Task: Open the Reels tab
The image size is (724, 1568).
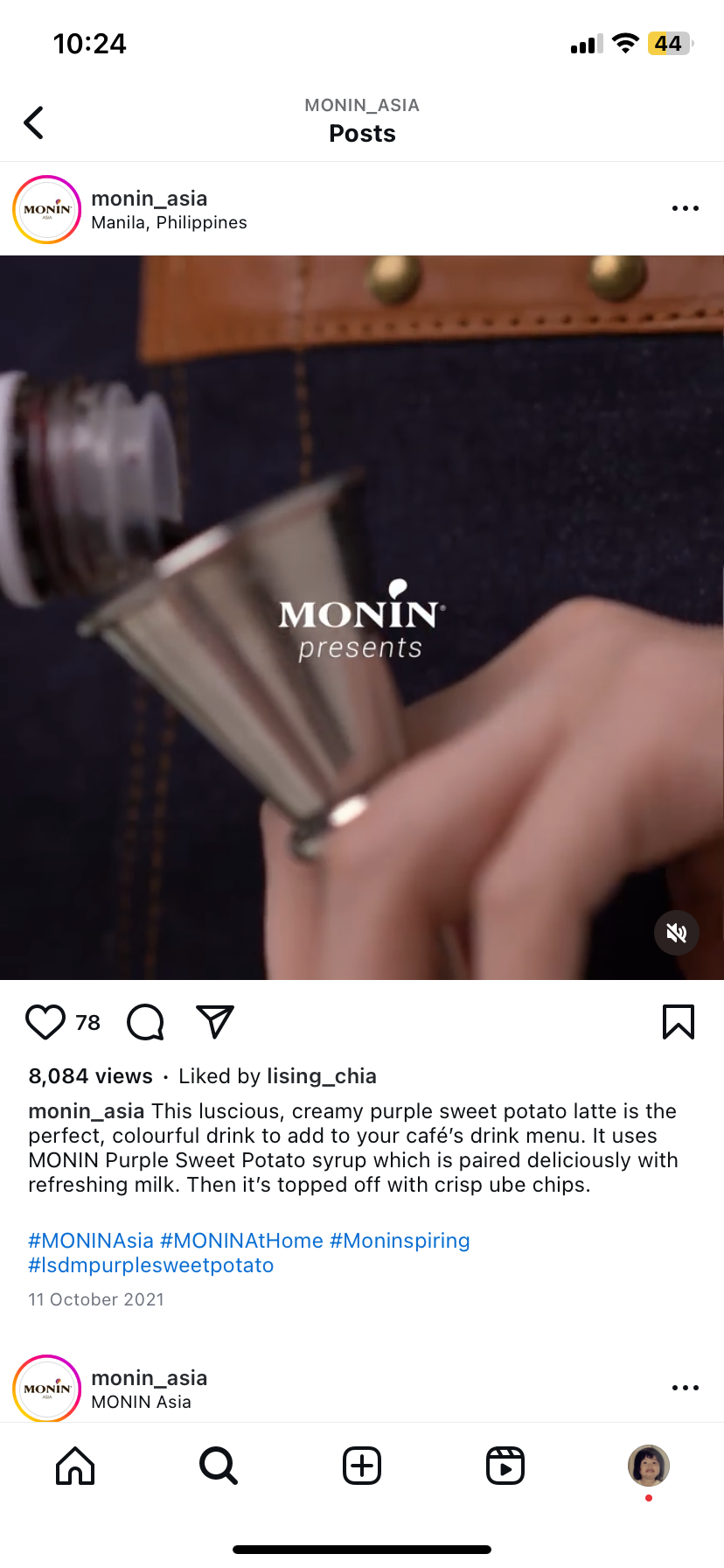Action: [505, 1466]
